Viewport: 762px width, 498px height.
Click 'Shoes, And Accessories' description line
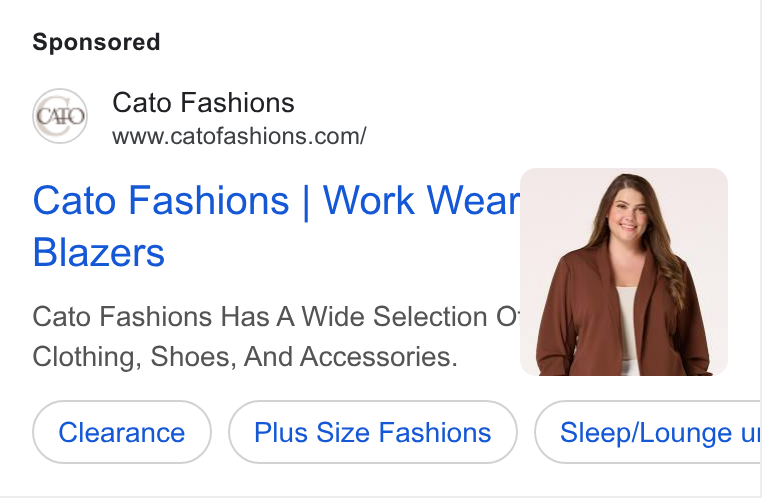[x=304, y=357]
